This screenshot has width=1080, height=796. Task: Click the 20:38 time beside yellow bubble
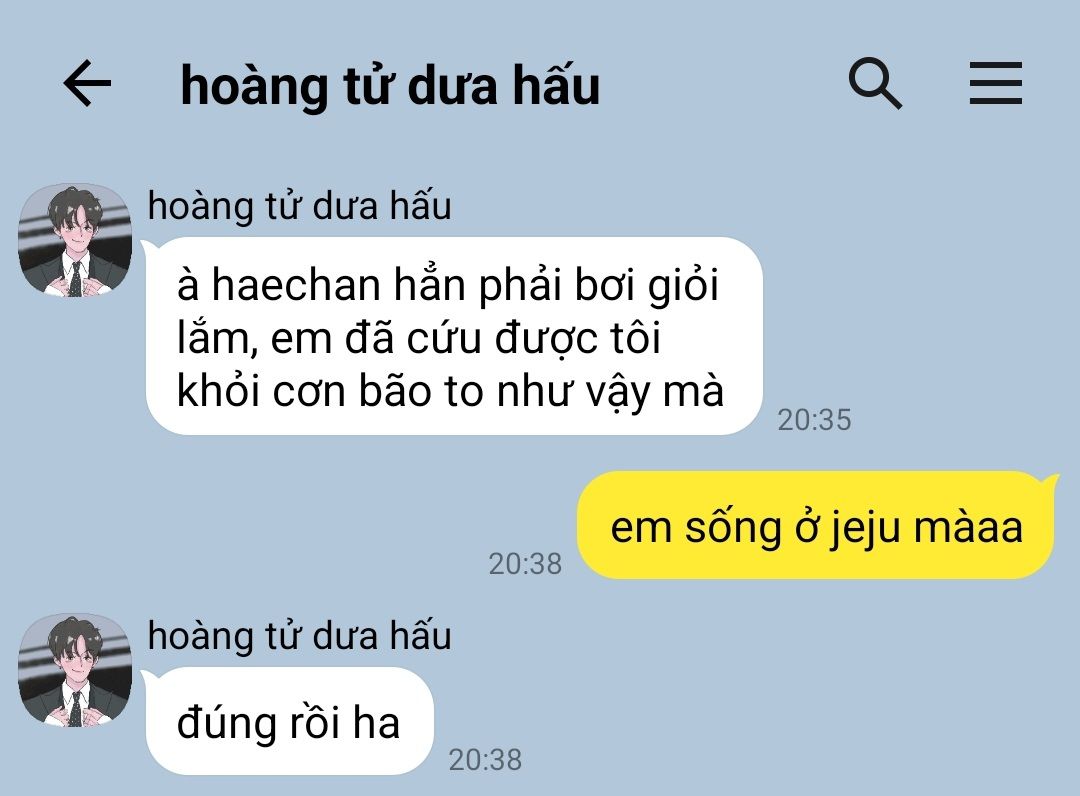pos(525,564)
